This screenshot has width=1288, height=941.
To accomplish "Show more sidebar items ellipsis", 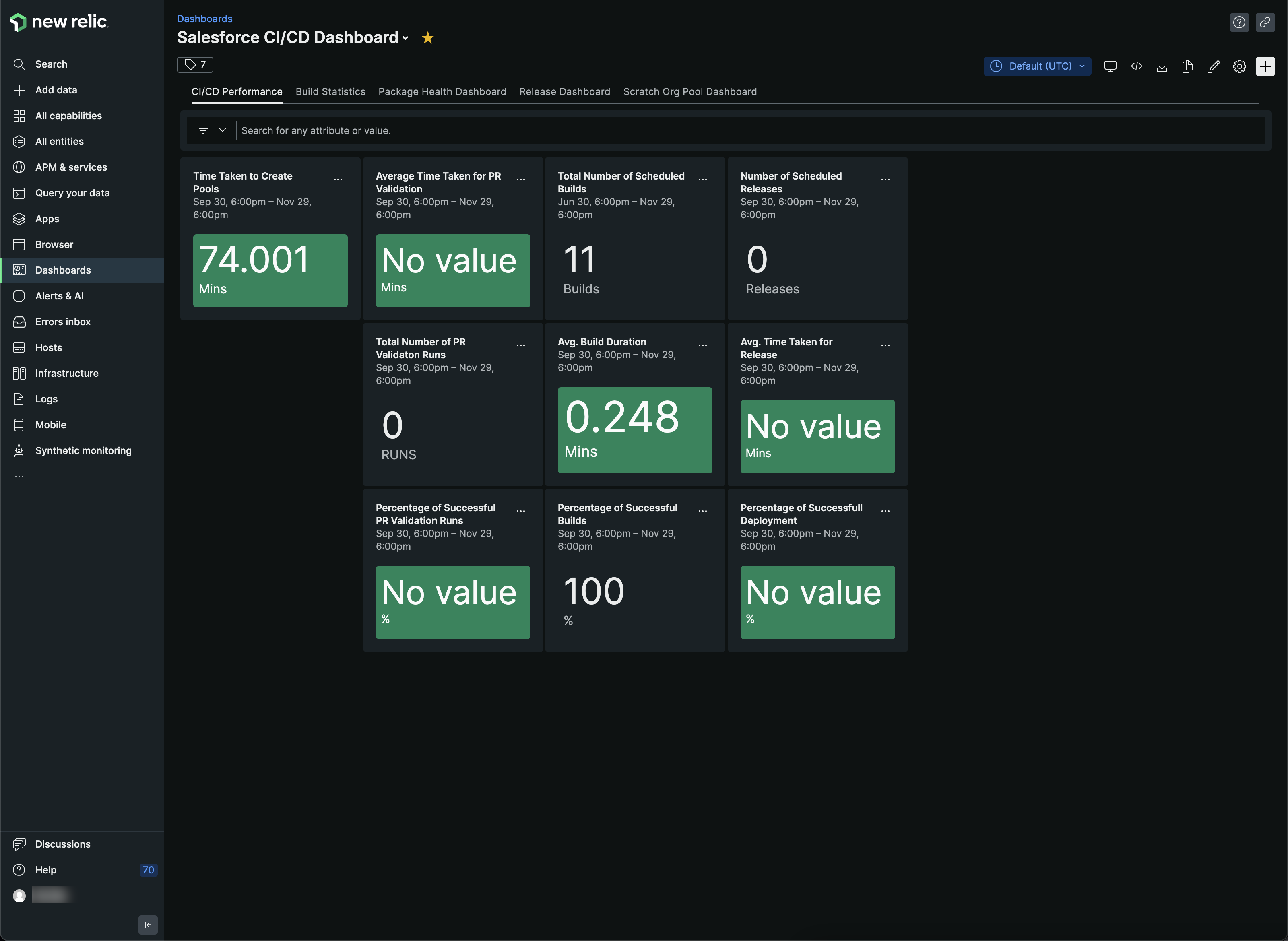I will (x=19, y=476).
